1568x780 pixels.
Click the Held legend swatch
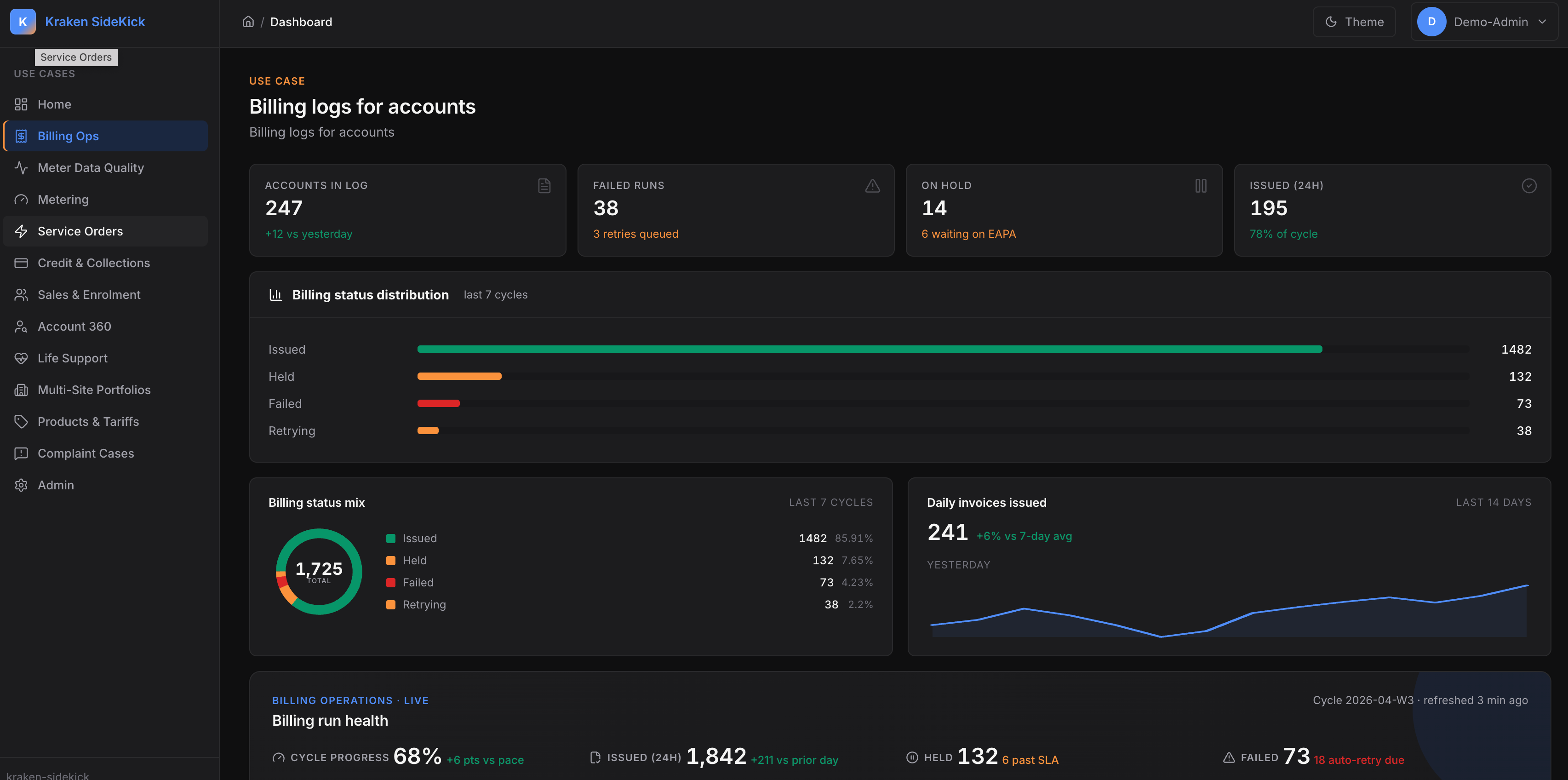391,560
